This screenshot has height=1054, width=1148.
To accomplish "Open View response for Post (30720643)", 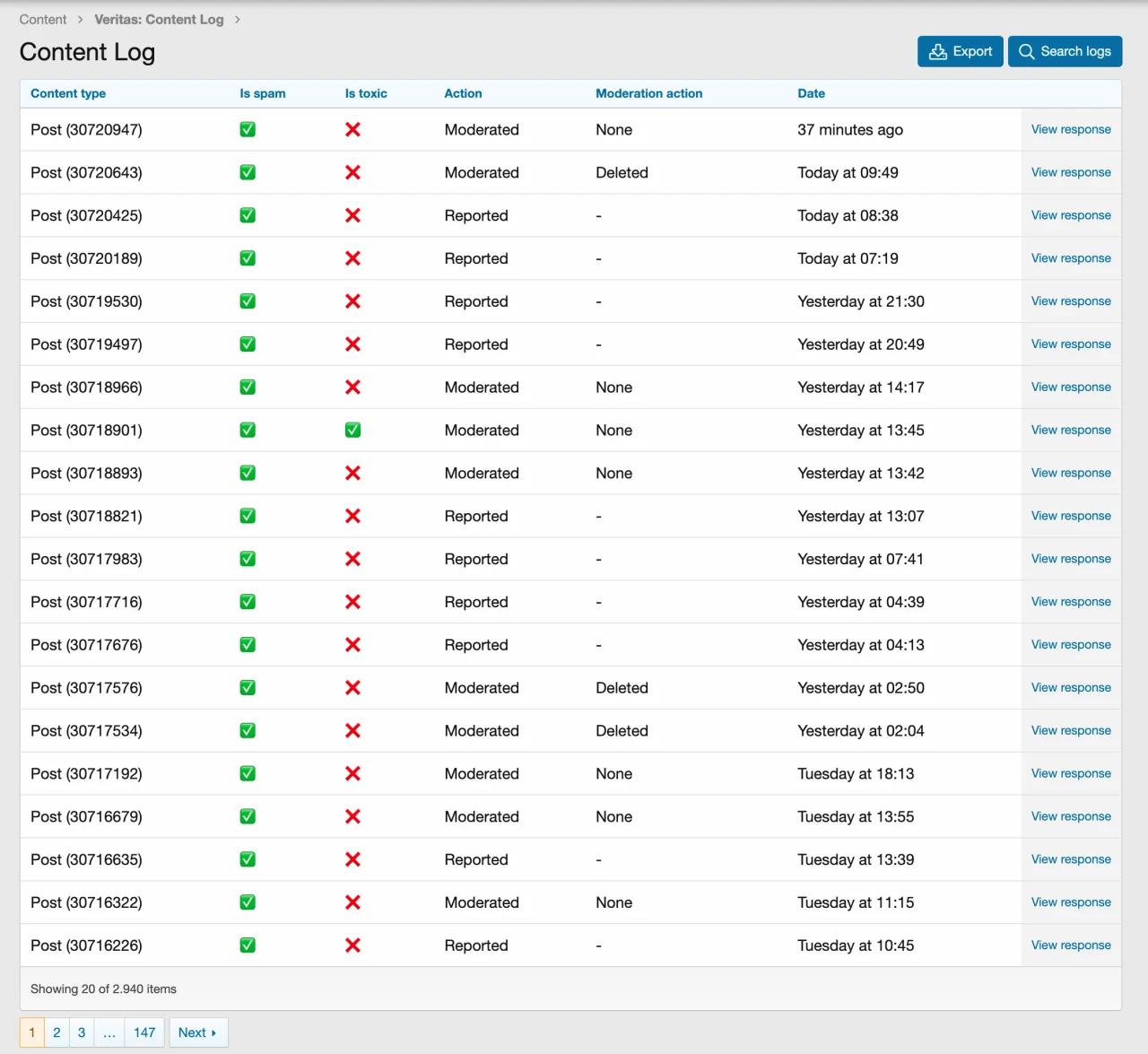I will tap(1071, 172).
